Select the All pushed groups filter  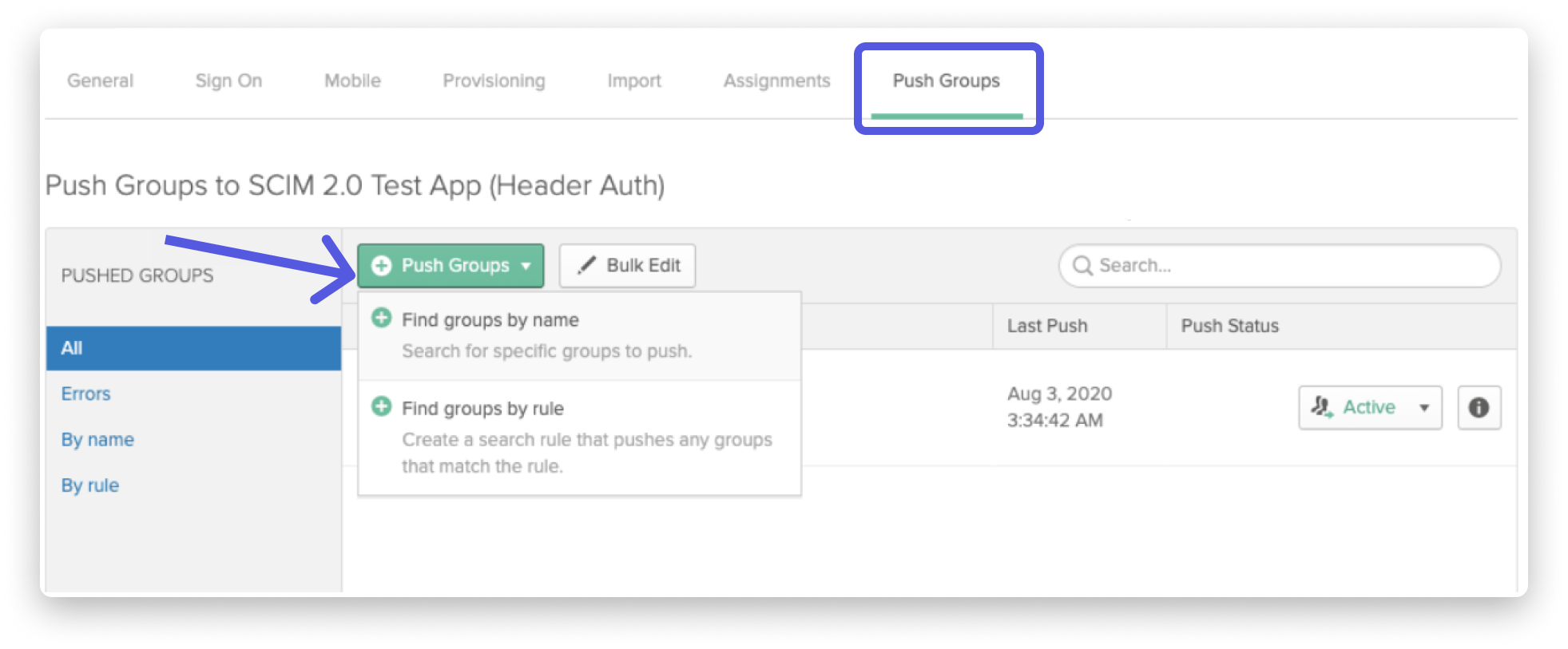click(x=193, y=348)
